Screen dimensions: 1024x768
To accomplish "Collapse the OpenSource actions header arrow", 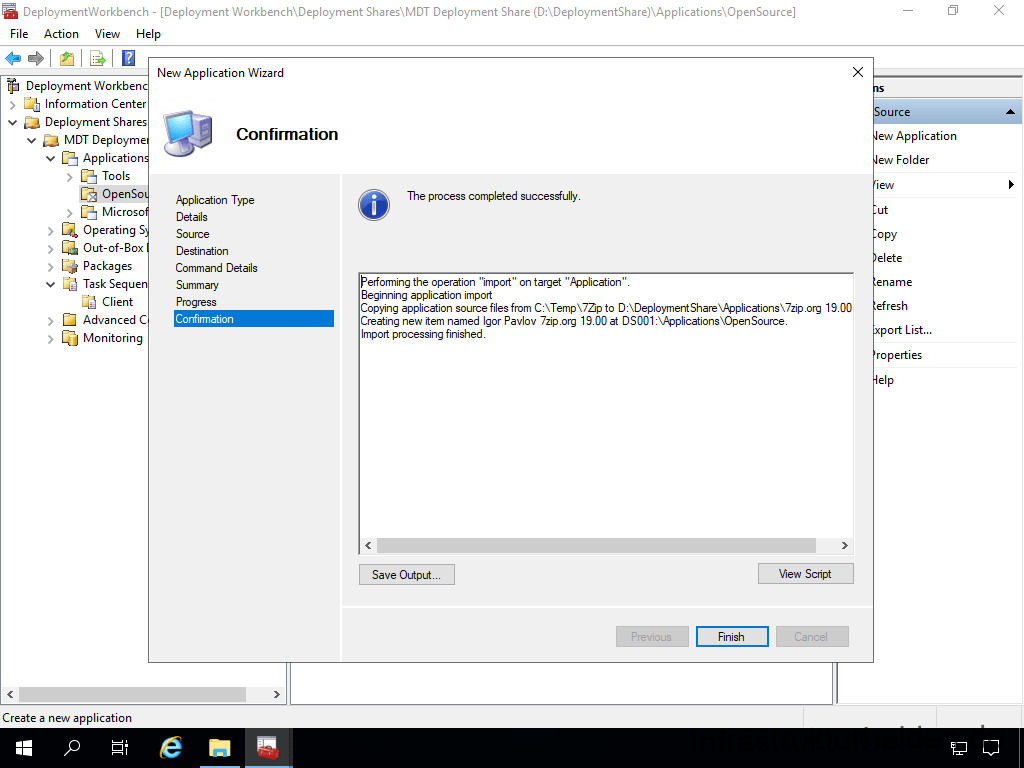I will pos(1010,112).
